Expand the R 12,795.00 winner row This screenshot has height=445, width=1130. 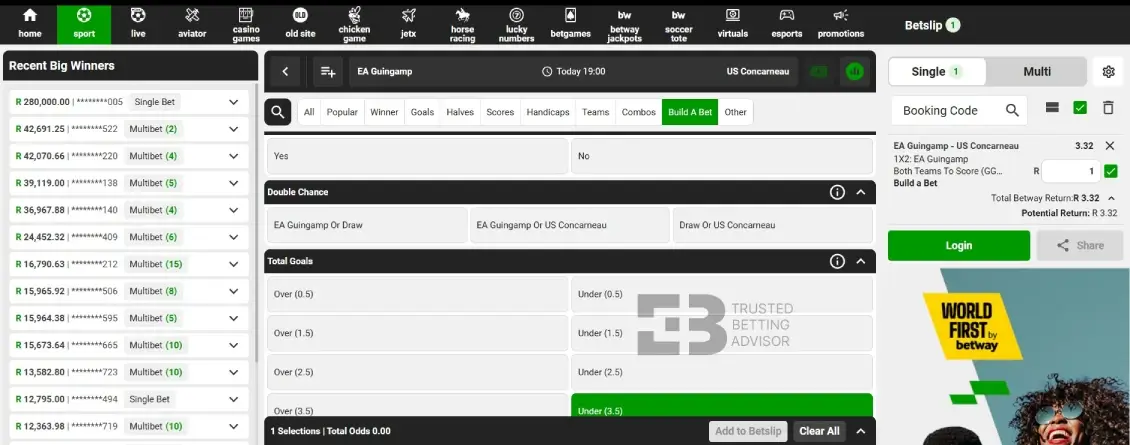(233, 399)
